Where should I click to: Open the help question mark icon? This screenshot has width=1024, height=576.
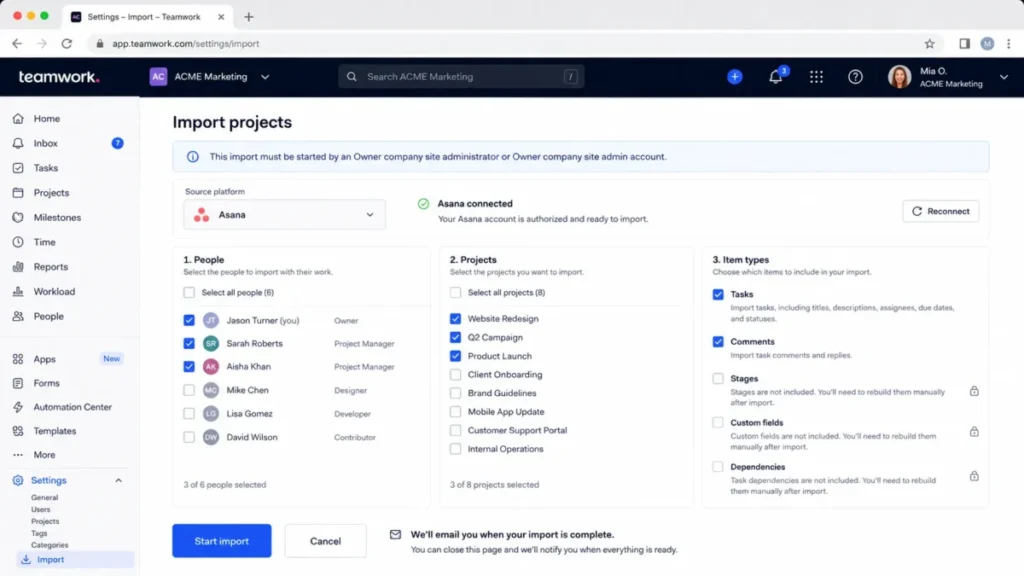(855, 77)
